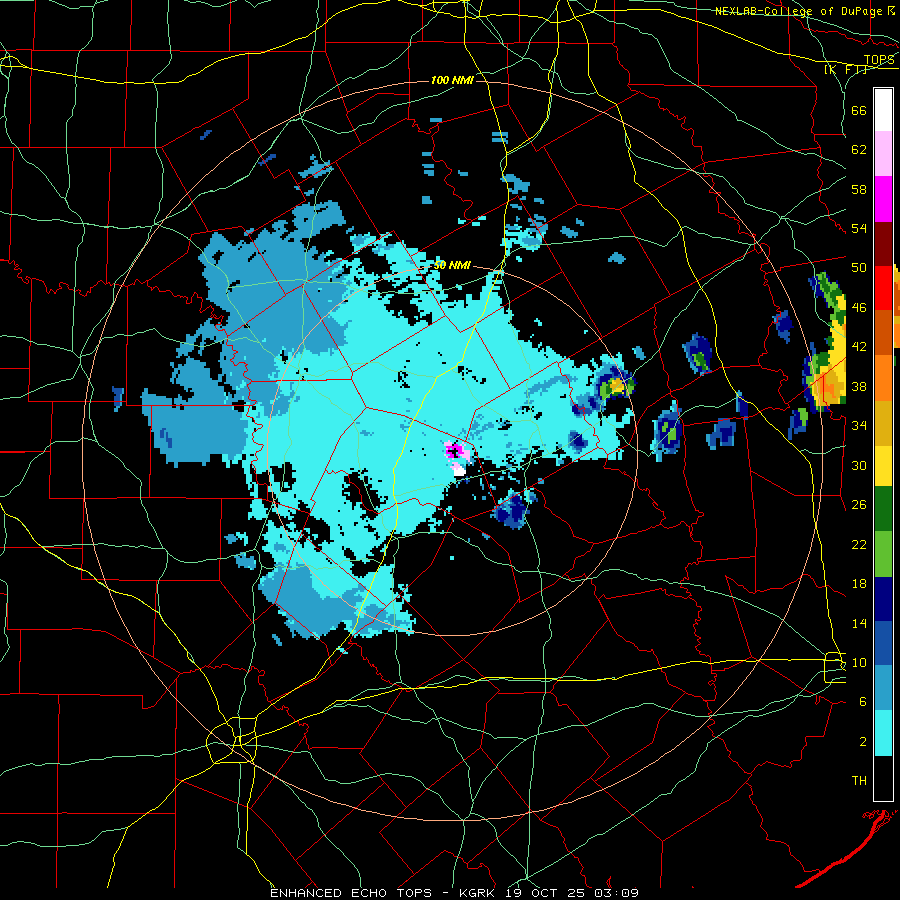Click the '2' legend value
900x900 pixels.
(862, 742)
